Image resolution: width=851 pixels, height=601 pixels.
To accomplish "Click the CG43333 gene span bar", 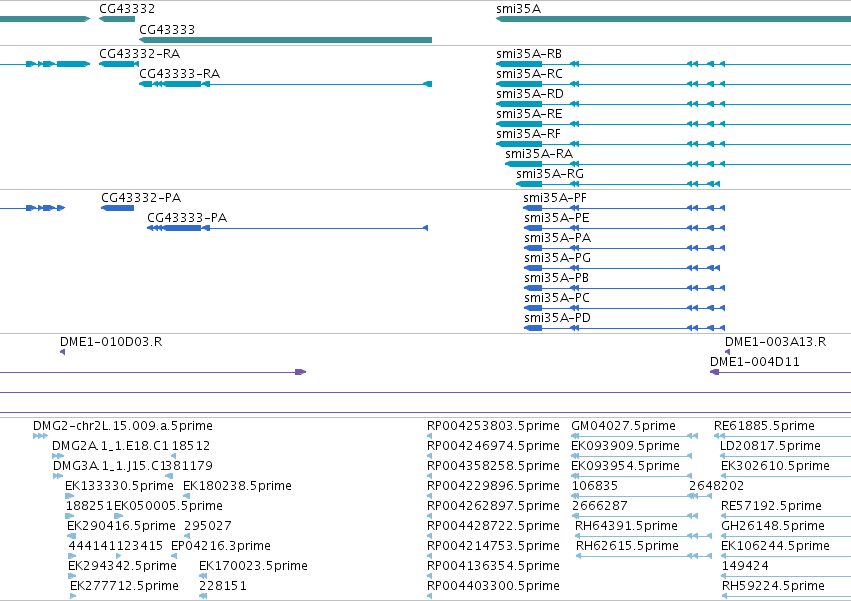I will tap(285, 40).
